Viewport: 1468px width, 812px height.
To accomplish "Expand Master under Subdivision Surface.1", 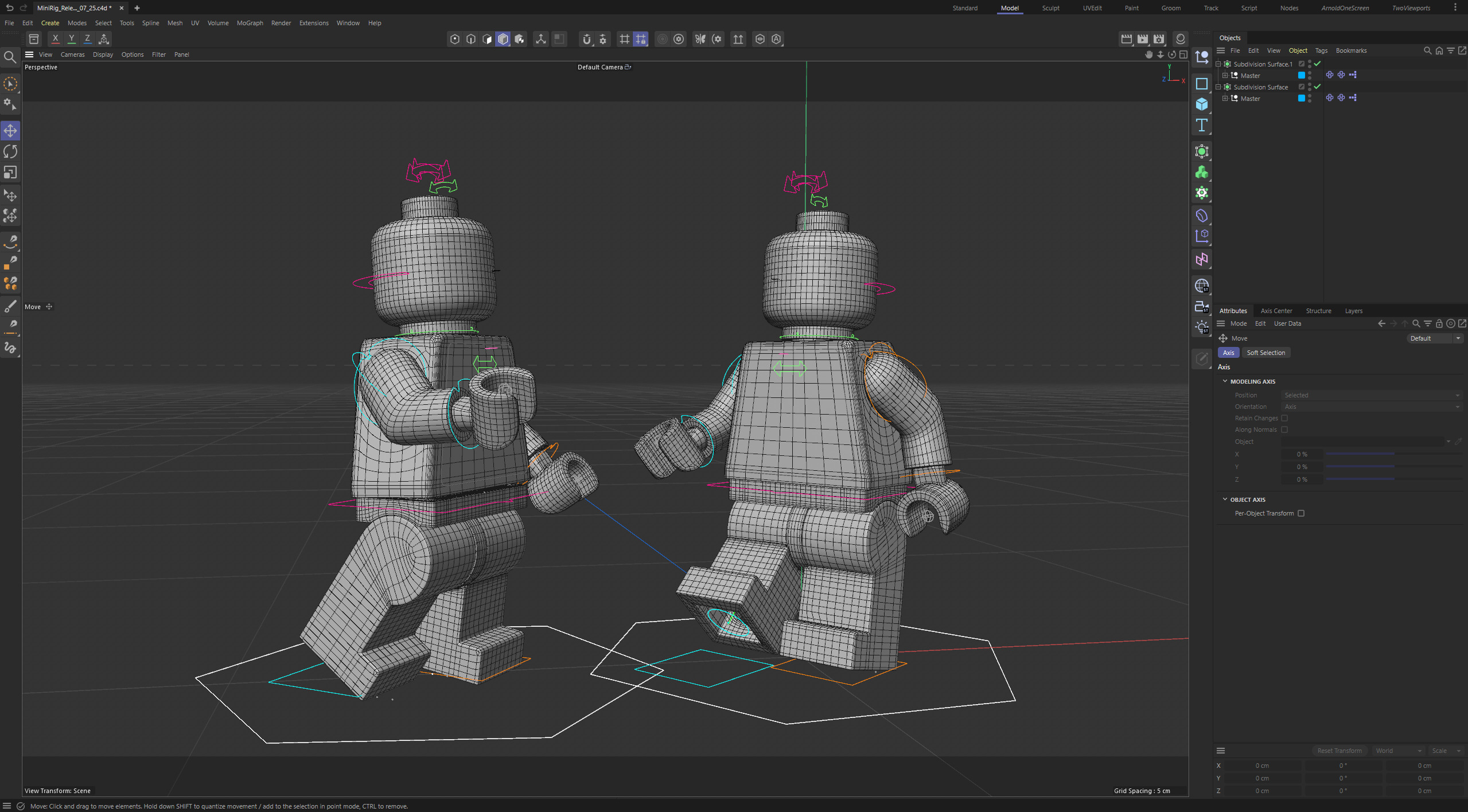I will (1225, 76).
